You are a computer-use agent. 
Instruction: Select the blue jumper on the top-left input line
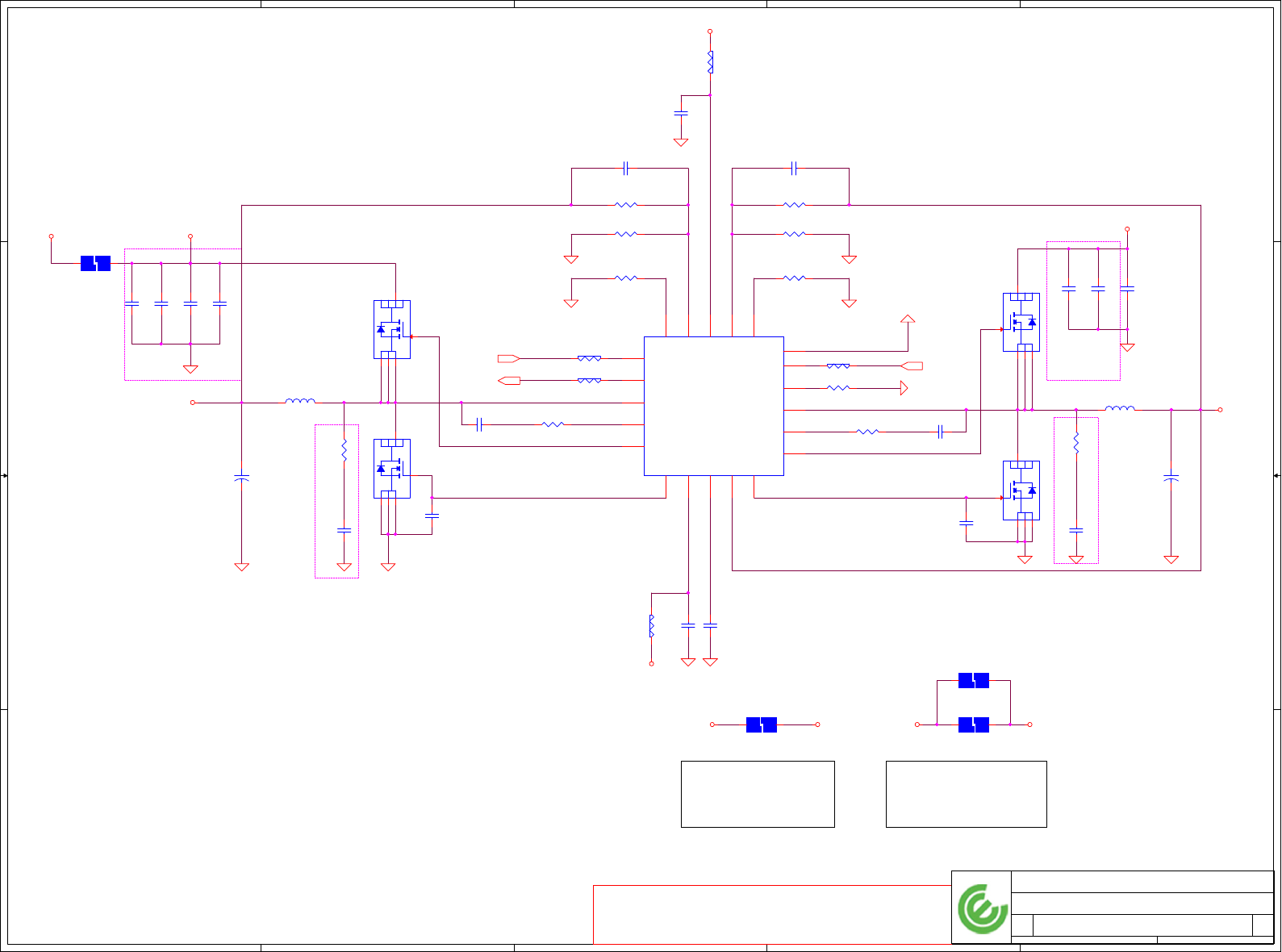95,263
